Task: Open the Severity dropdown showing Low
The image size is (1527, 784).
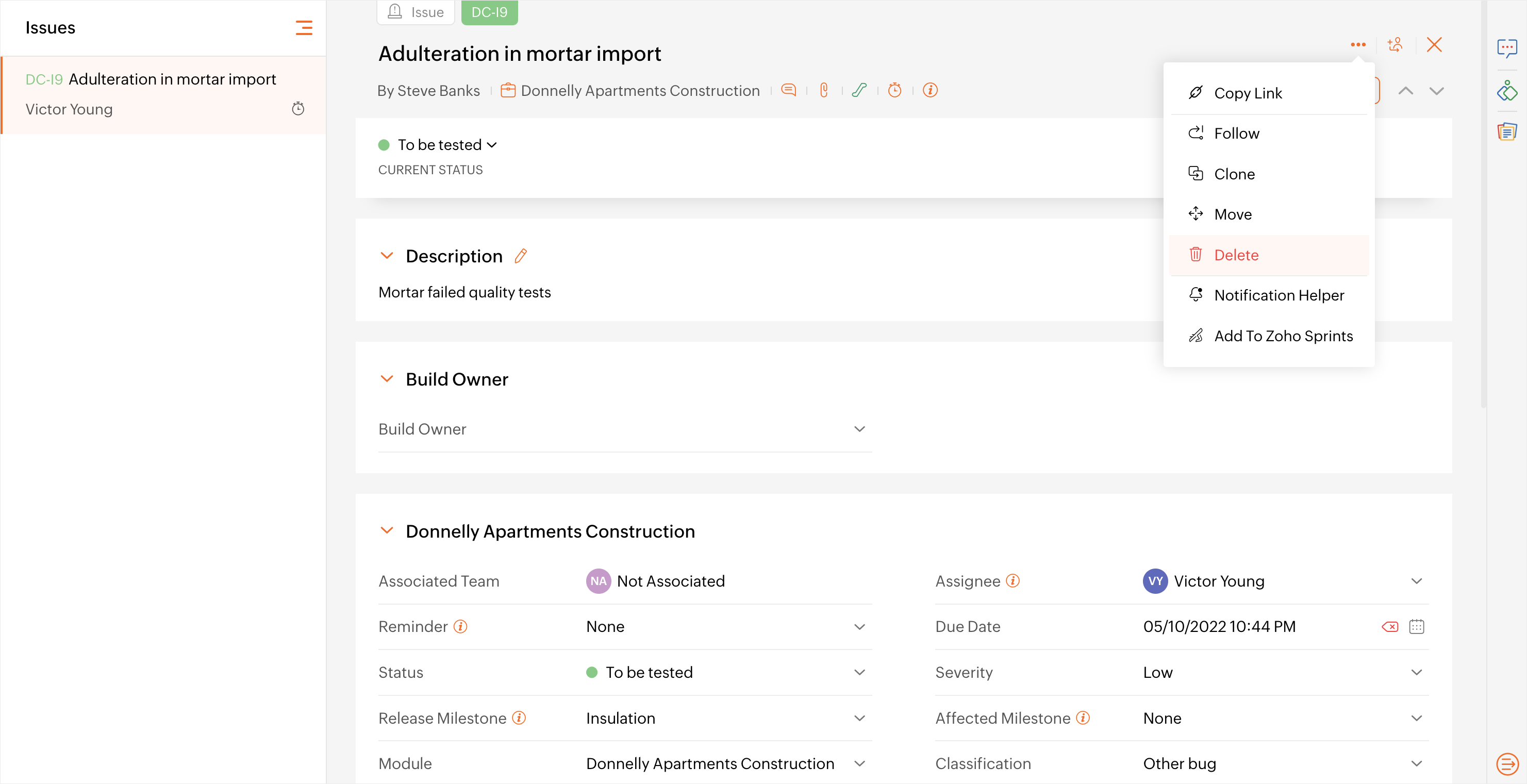Action: [1416, 673]
